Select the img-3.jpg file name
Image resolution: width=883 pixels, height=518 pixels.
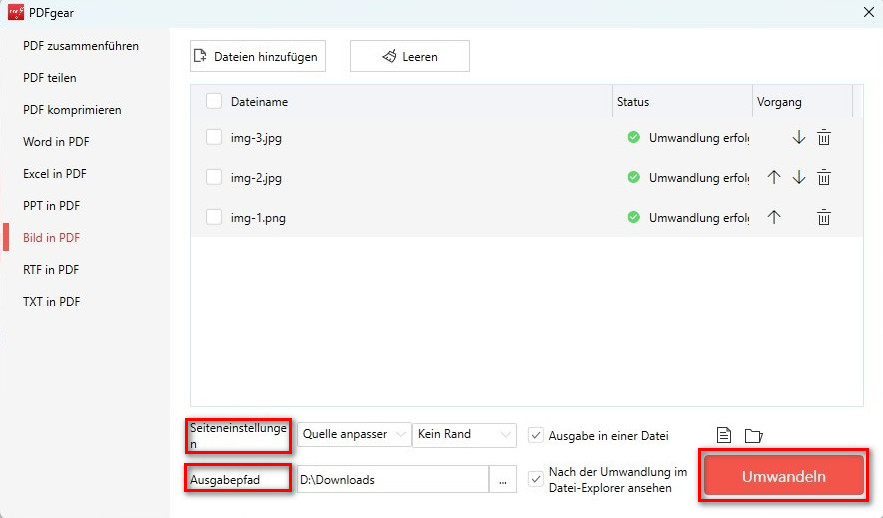point(256,138)
